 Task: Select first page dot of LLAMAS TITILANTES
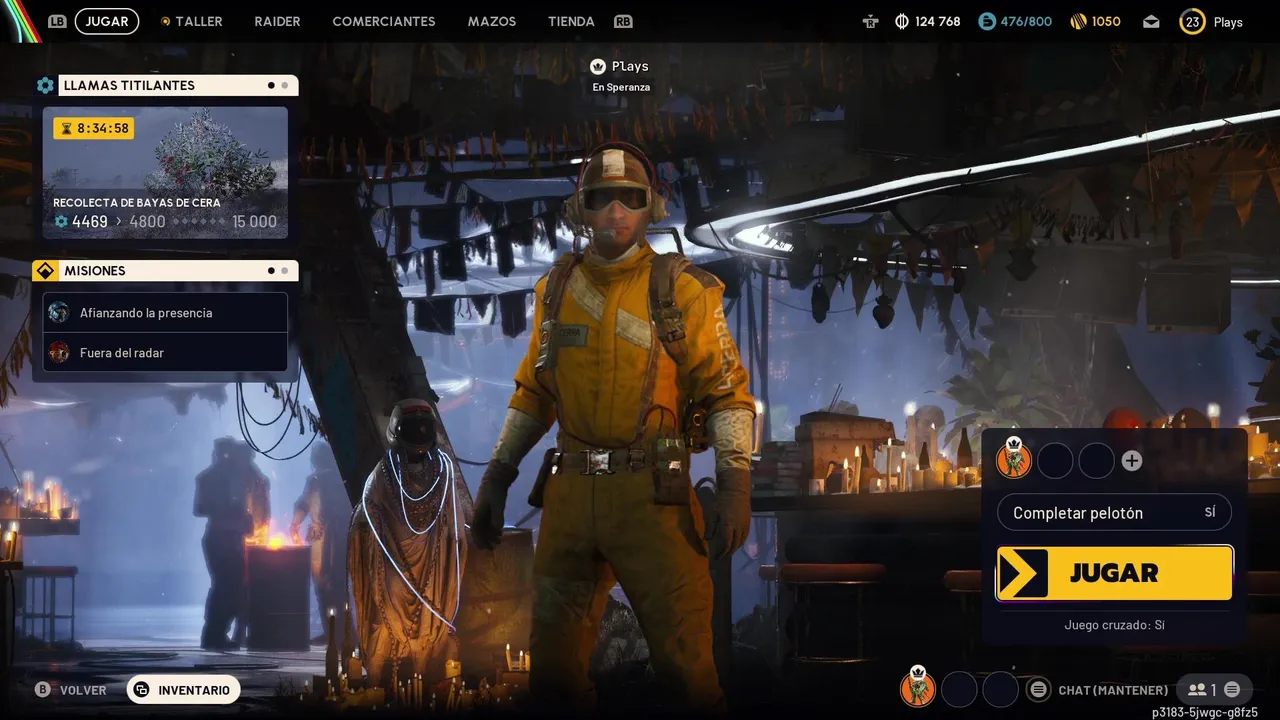pyautogui.click(x=271, y=86)
